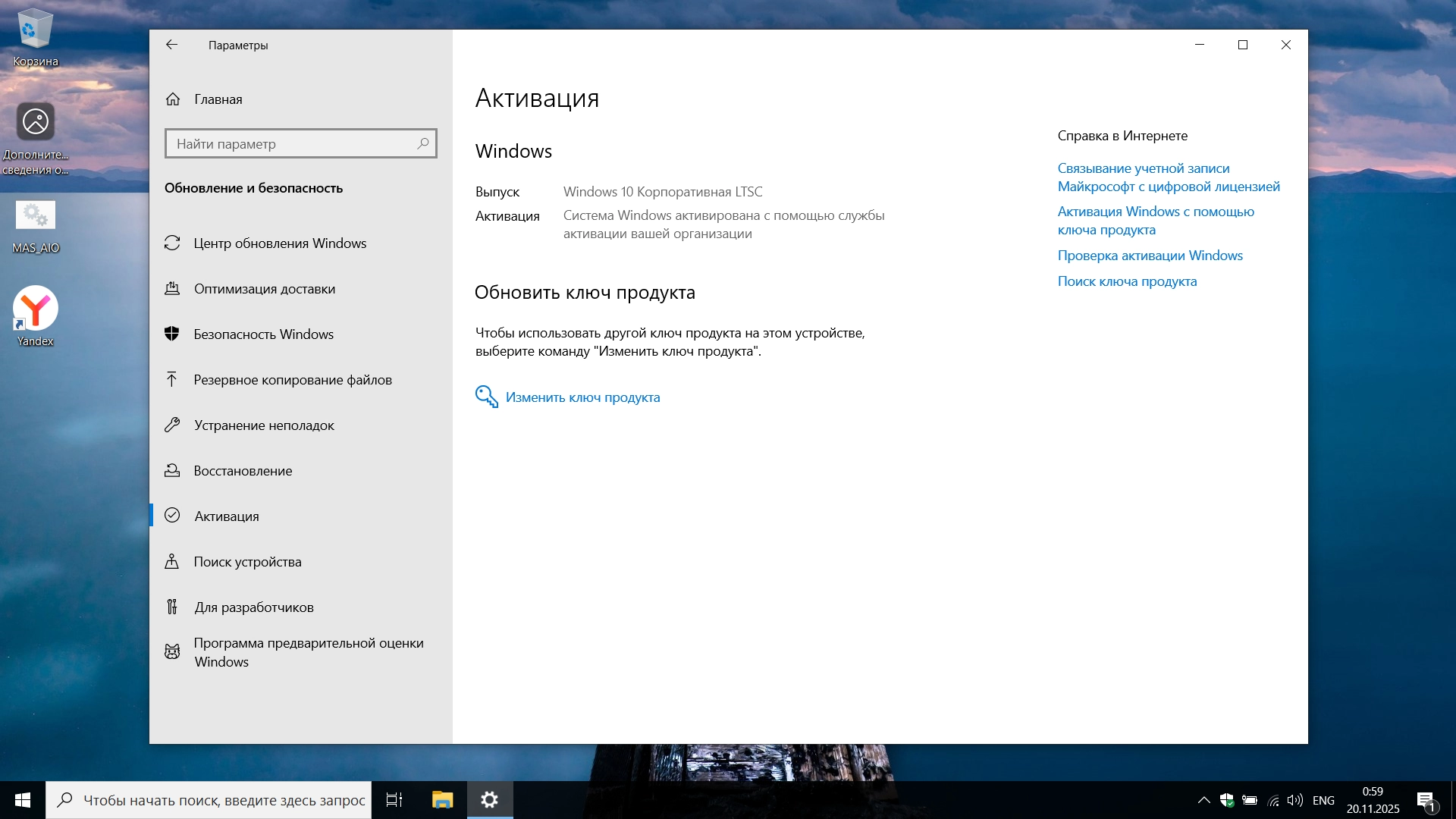Open Для разработчиков settings

pyautogui.click(x=253, y=607)
